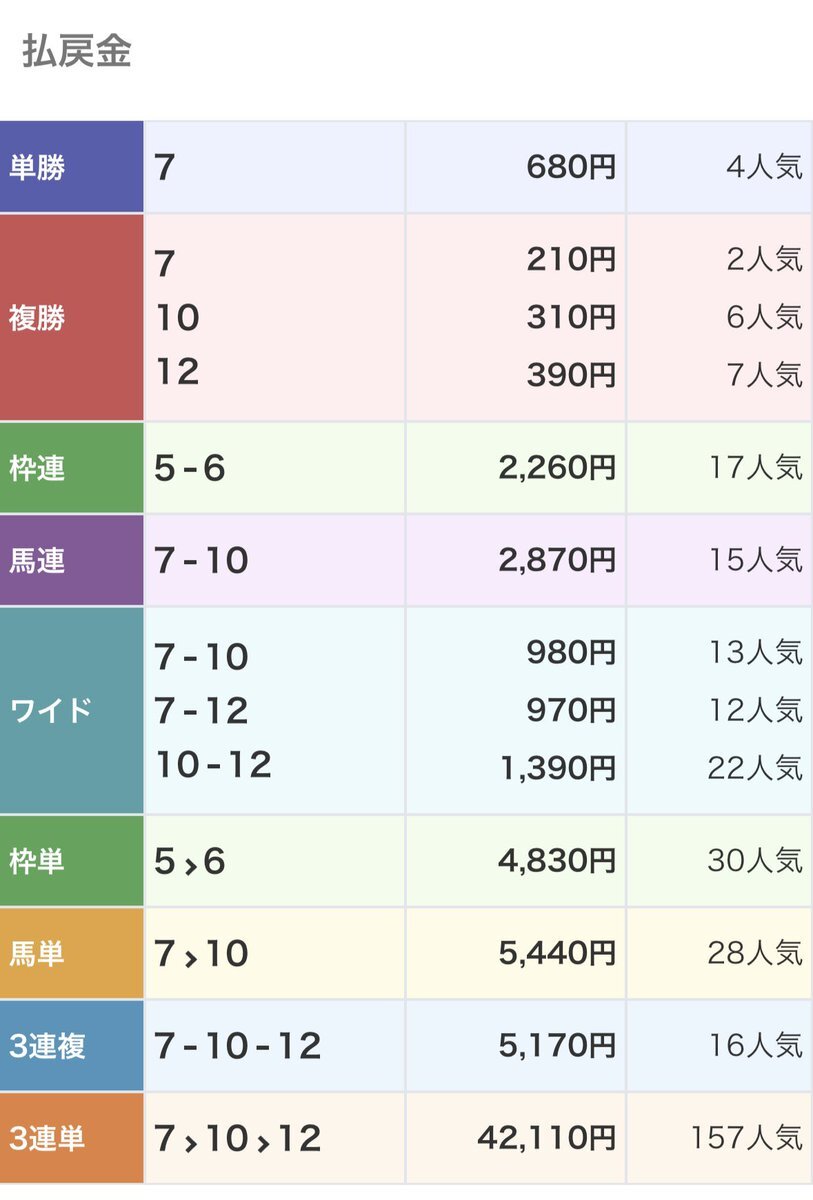
Task: Click the 5,440円 exacta payout
Action: (x=557, y=953)
